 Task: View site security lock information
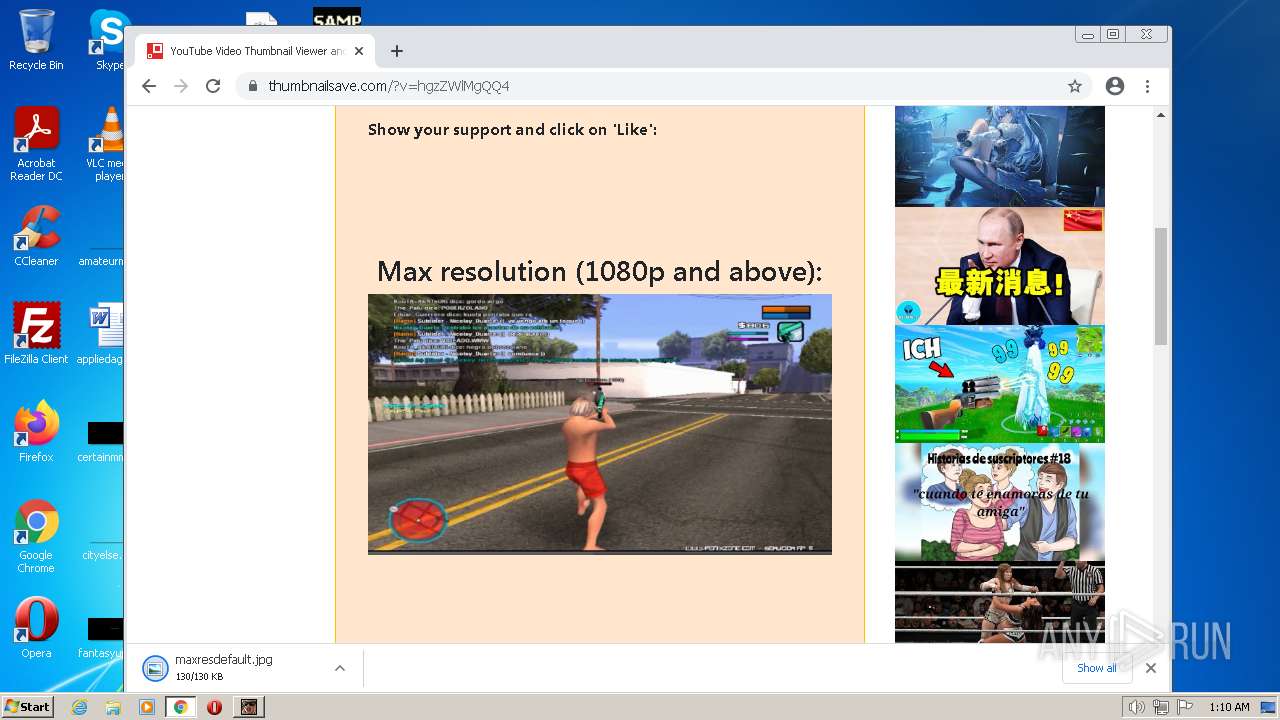tap(252, 86)
